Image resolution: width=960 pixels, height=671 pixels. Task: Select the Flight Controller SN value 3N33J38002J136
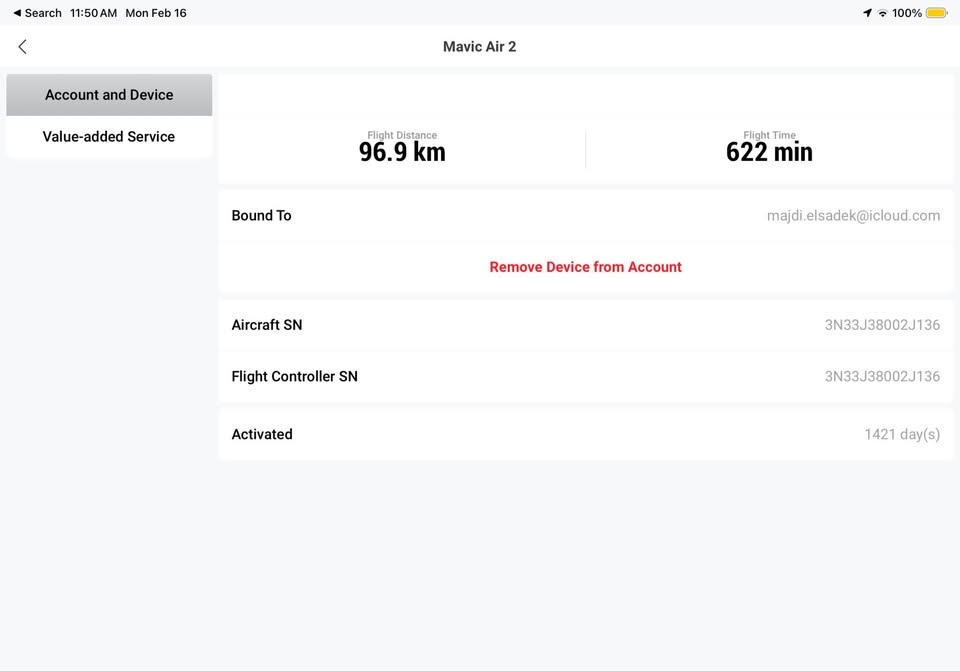coord(882,377)
